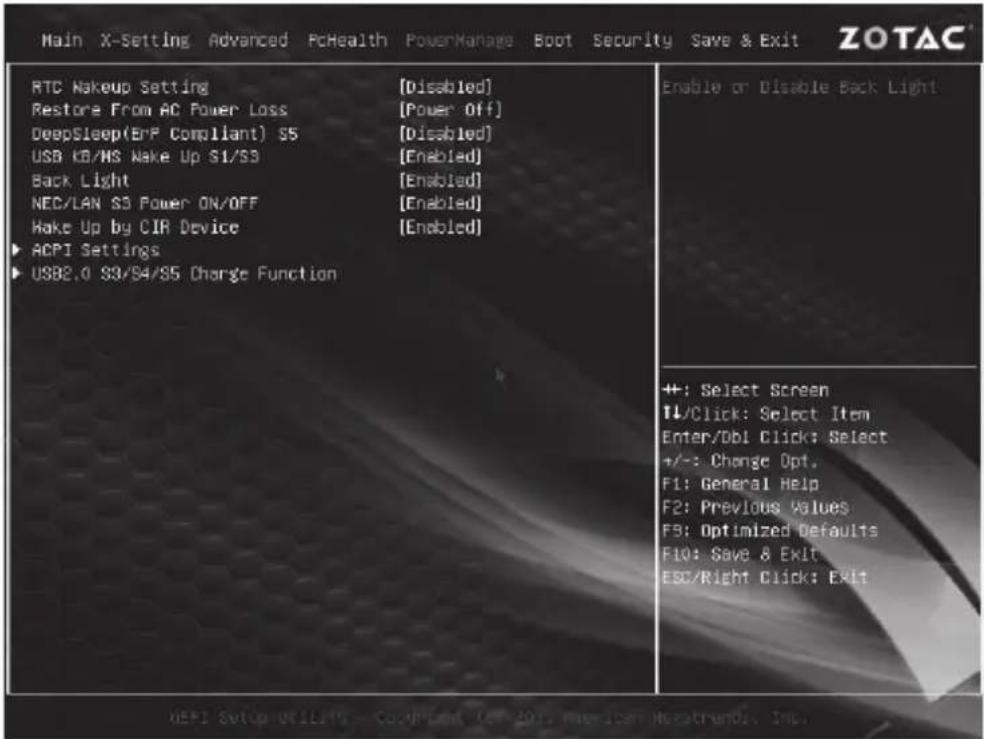Viewport: 984px width, 739px height.
Task: Change the Power Off value
Action: [x=451, y=110]
